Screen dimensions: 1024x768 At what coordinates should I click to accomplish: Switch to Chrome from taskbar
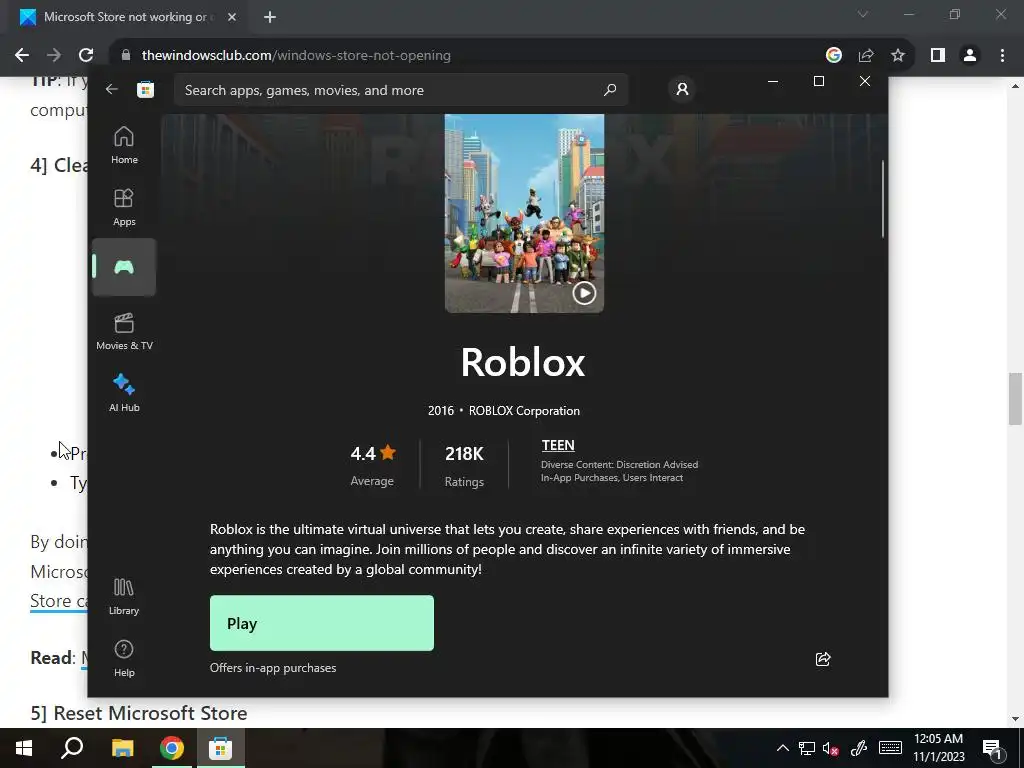click(x=171, y=748)
